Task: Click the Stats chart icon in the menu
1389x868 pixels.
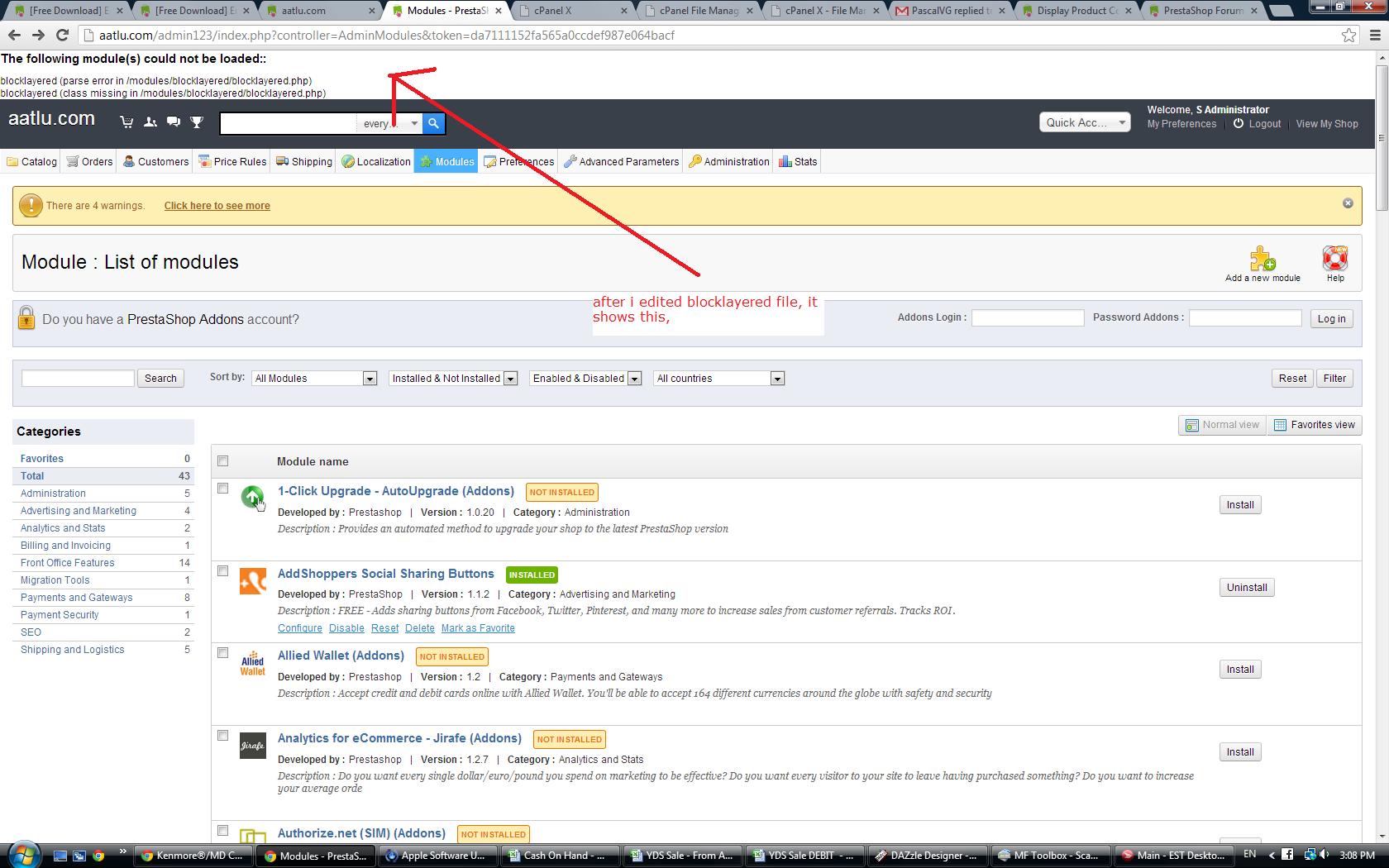Action: pos(785,162)
